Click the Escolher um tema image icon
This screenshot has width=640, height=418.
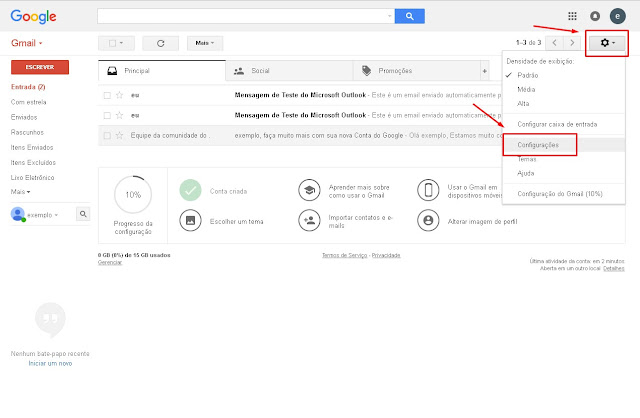pyautogui.click(x=190, y=220)
